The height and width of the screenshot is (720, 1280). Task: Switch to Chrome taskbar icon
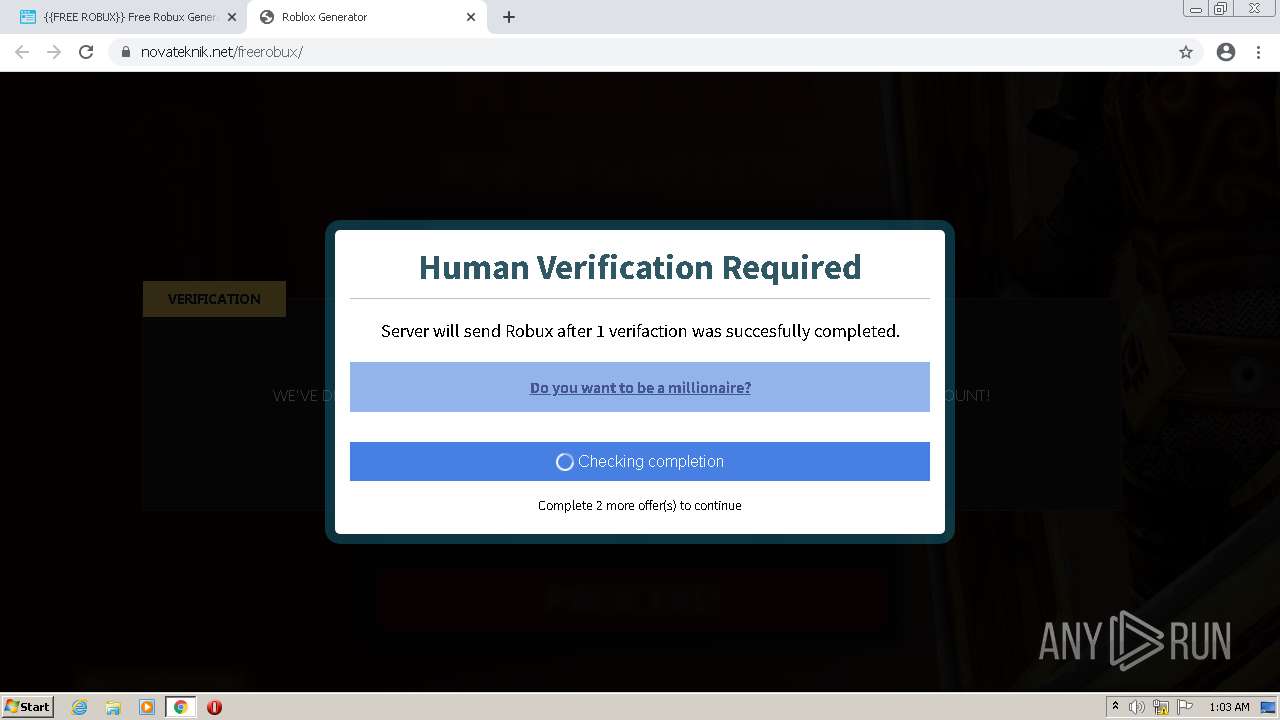(x=180, y=707)
